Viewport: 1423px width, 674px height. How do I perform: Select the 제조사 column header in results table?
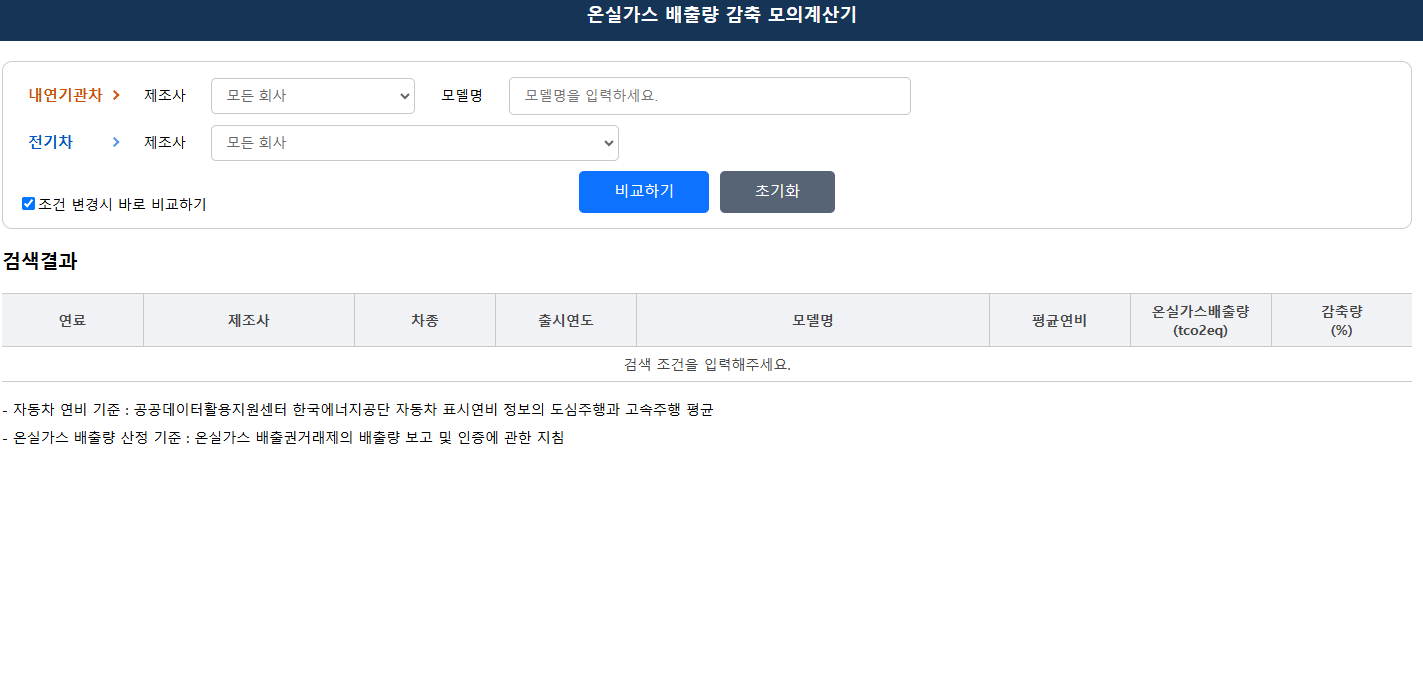[248, 320]
